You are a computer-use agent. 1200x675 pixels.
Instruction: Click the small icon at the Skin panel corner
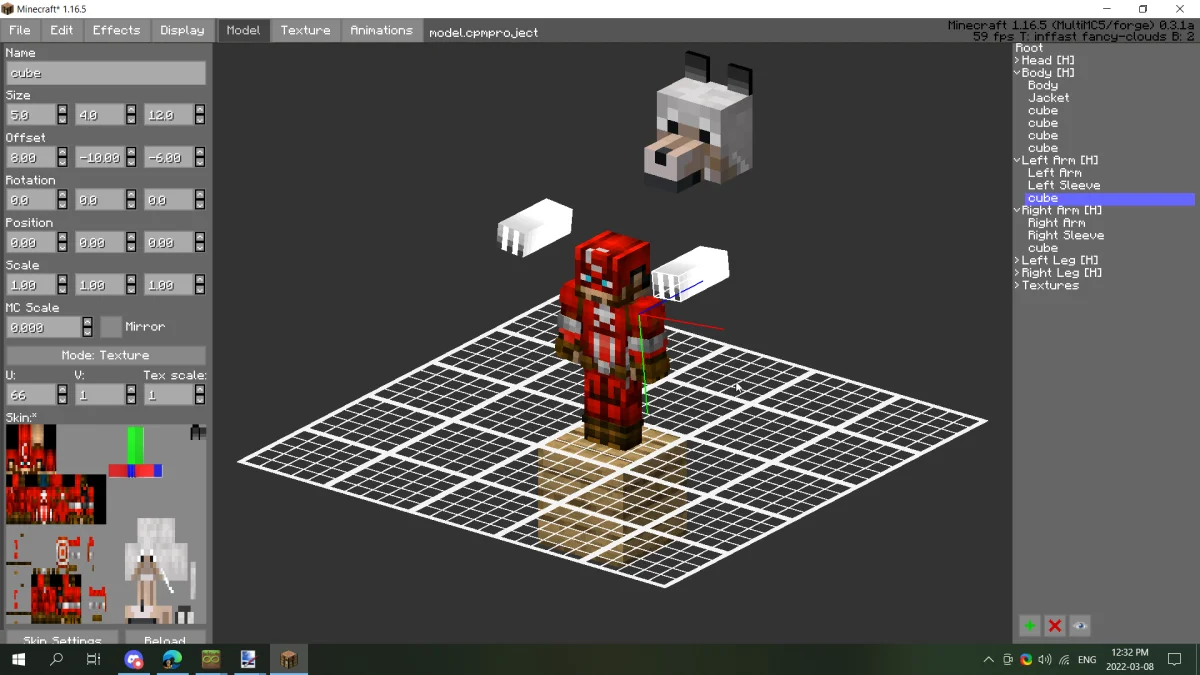tap(198, 432)
